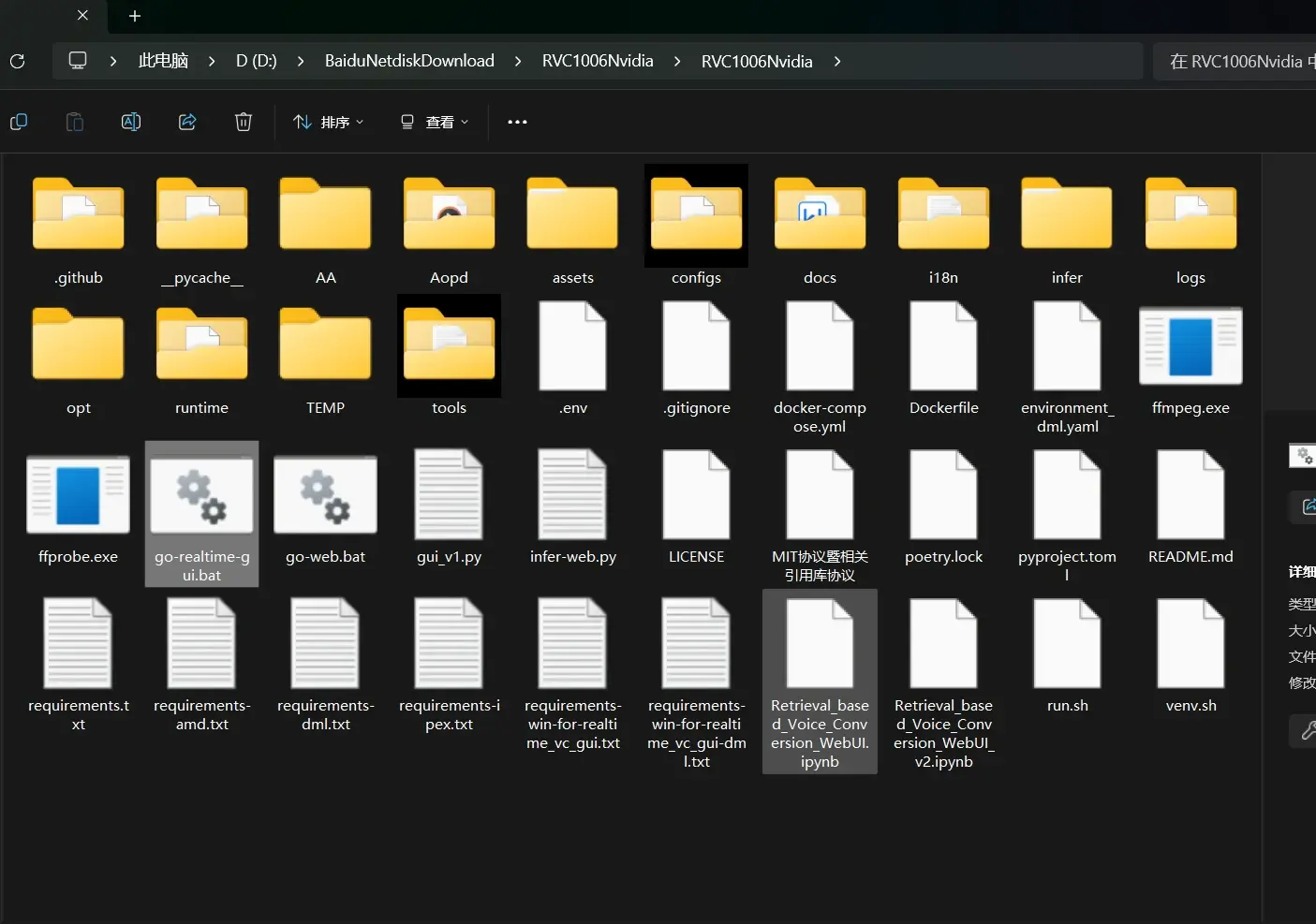Screen dimensions: 1316x924
Task: Select the runtime folder
Action: (x=202, y=360)
